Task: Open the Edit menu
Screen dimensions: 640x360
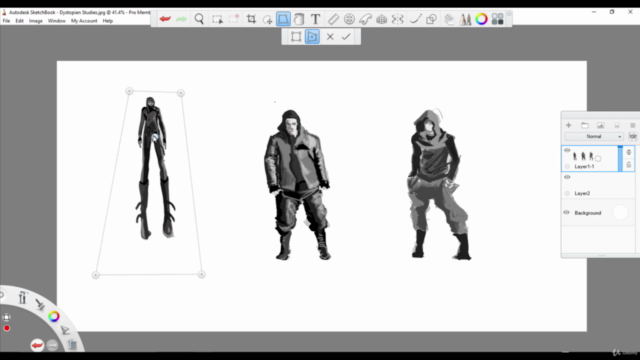Action: 20,21
